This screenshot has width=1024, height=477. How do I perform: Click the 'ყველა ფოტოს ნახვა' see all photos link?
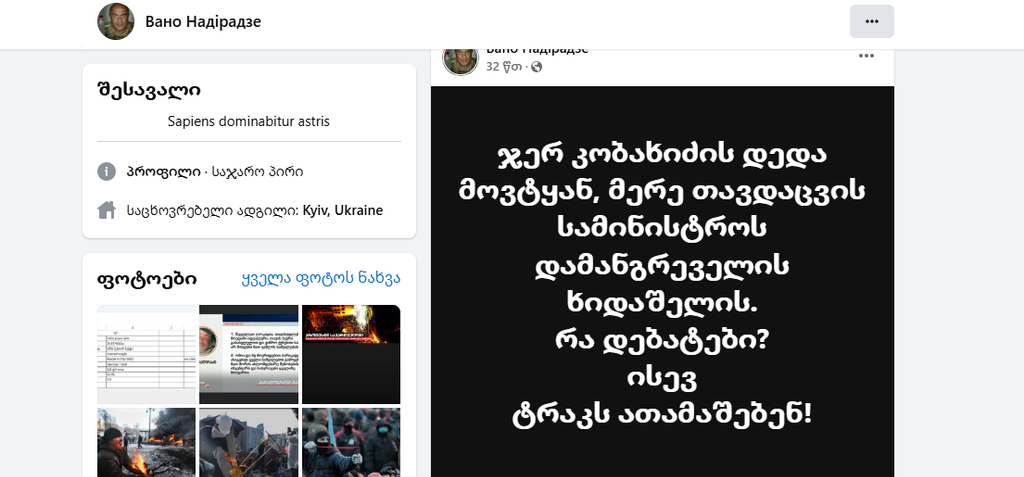[x=321, y=279]
